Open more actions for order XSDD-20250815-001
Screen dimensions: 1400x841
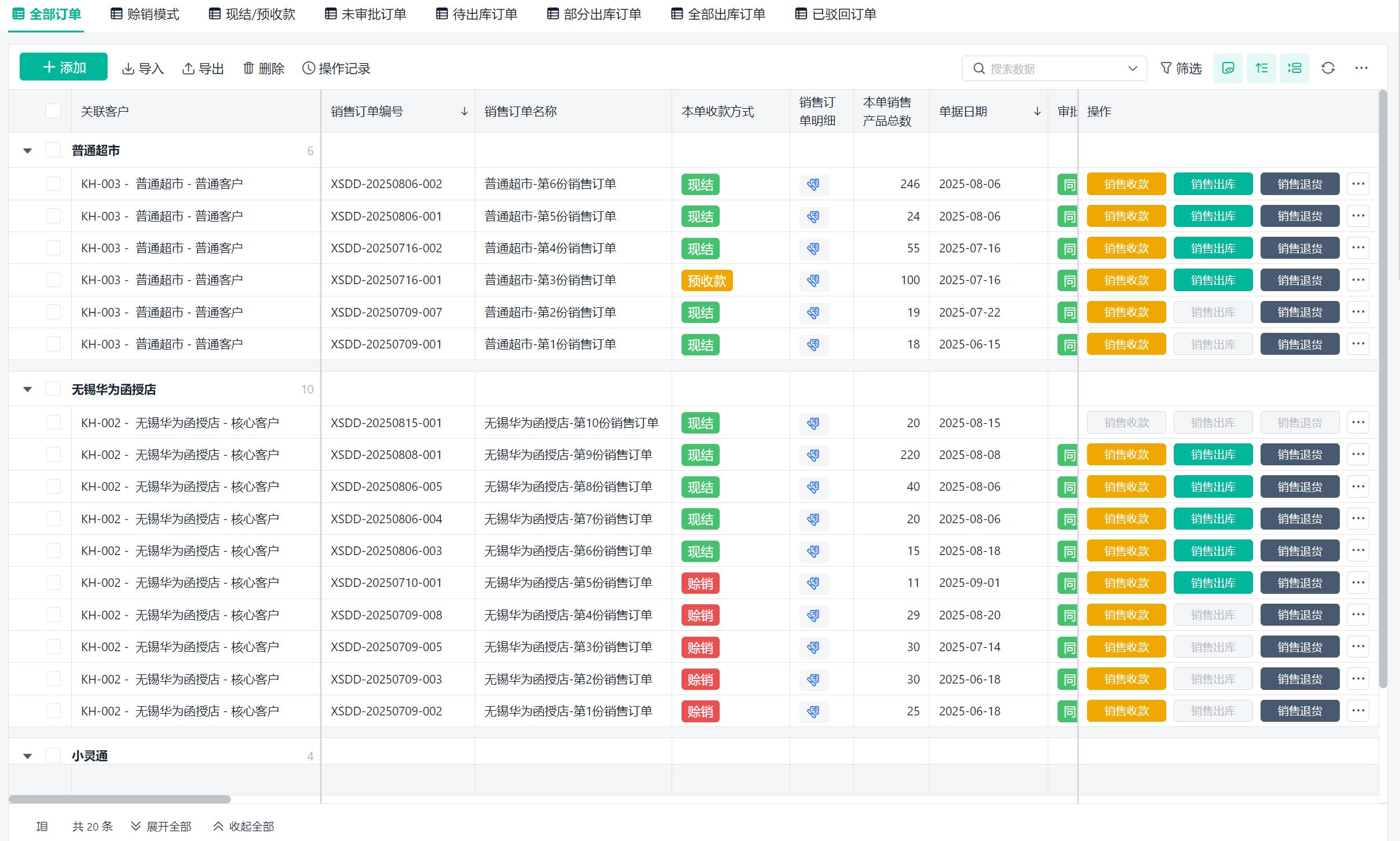pyautogui.click(x=1358, y=423)
